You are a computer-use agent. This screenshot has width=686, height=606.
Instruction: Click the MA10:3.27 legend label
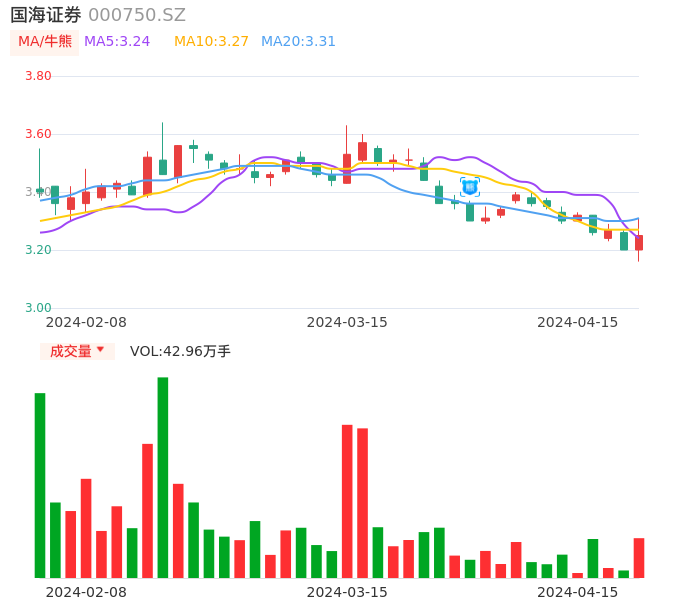[x=211, y=42]
